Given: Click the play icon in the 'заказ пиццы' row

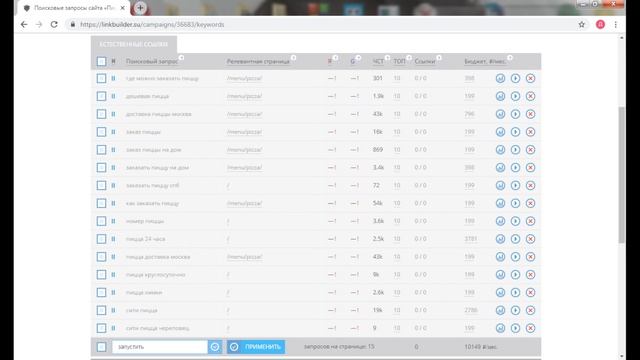Looking at the screenshot, I should (516, 132).
